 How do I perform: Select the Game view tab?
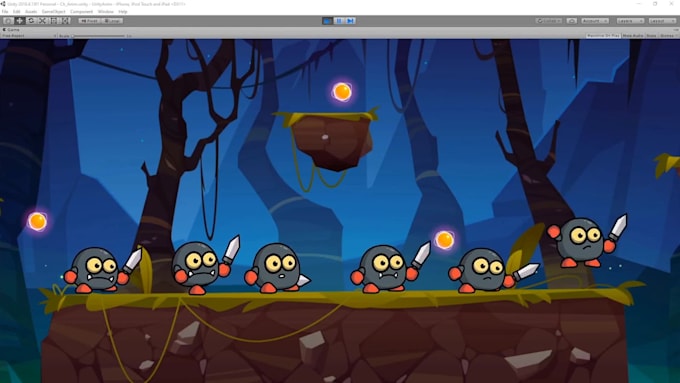[x=12, y=29]
